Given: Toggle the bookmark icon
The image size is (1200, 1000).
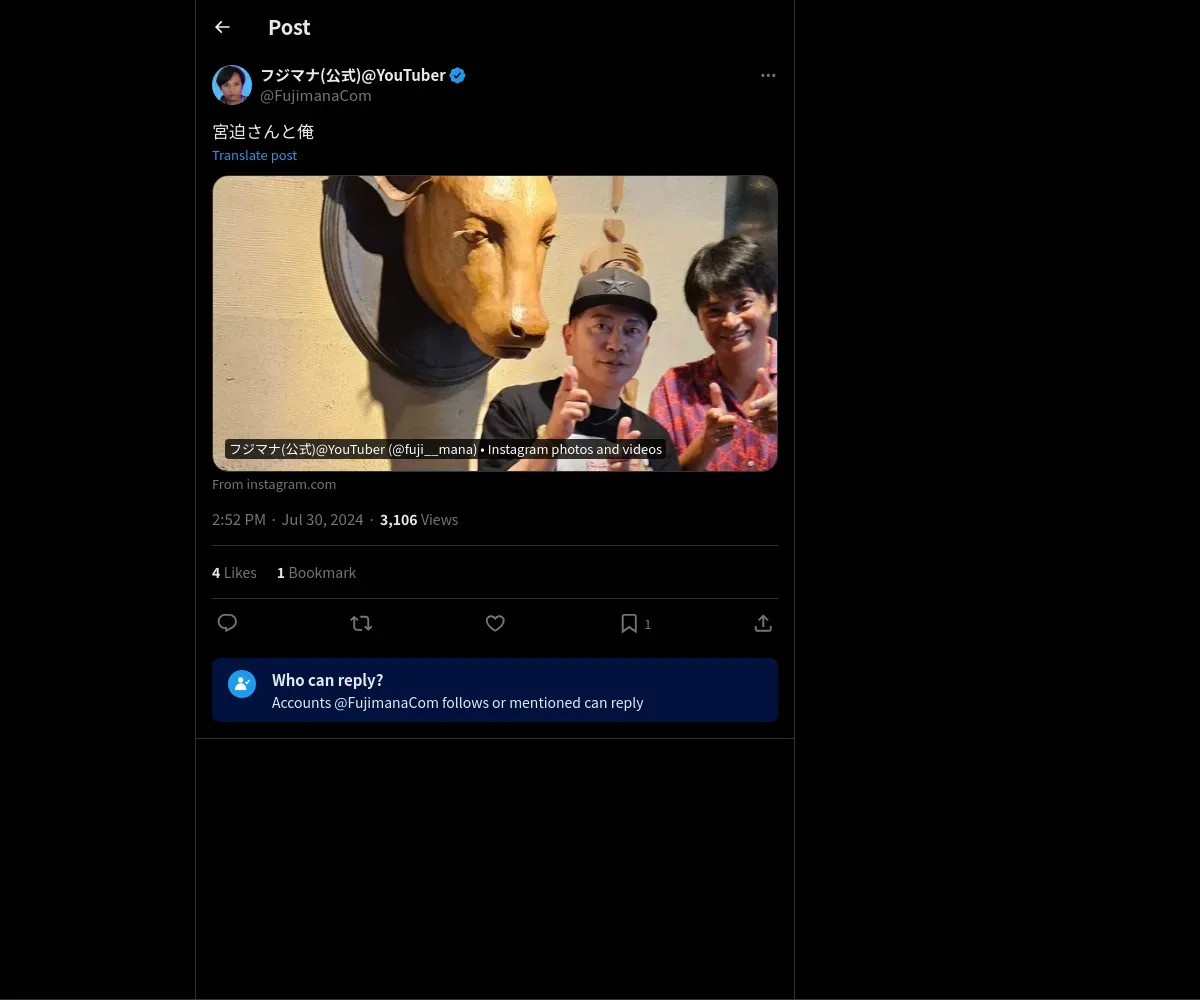Looking at the screenshot, I should 629,623.
